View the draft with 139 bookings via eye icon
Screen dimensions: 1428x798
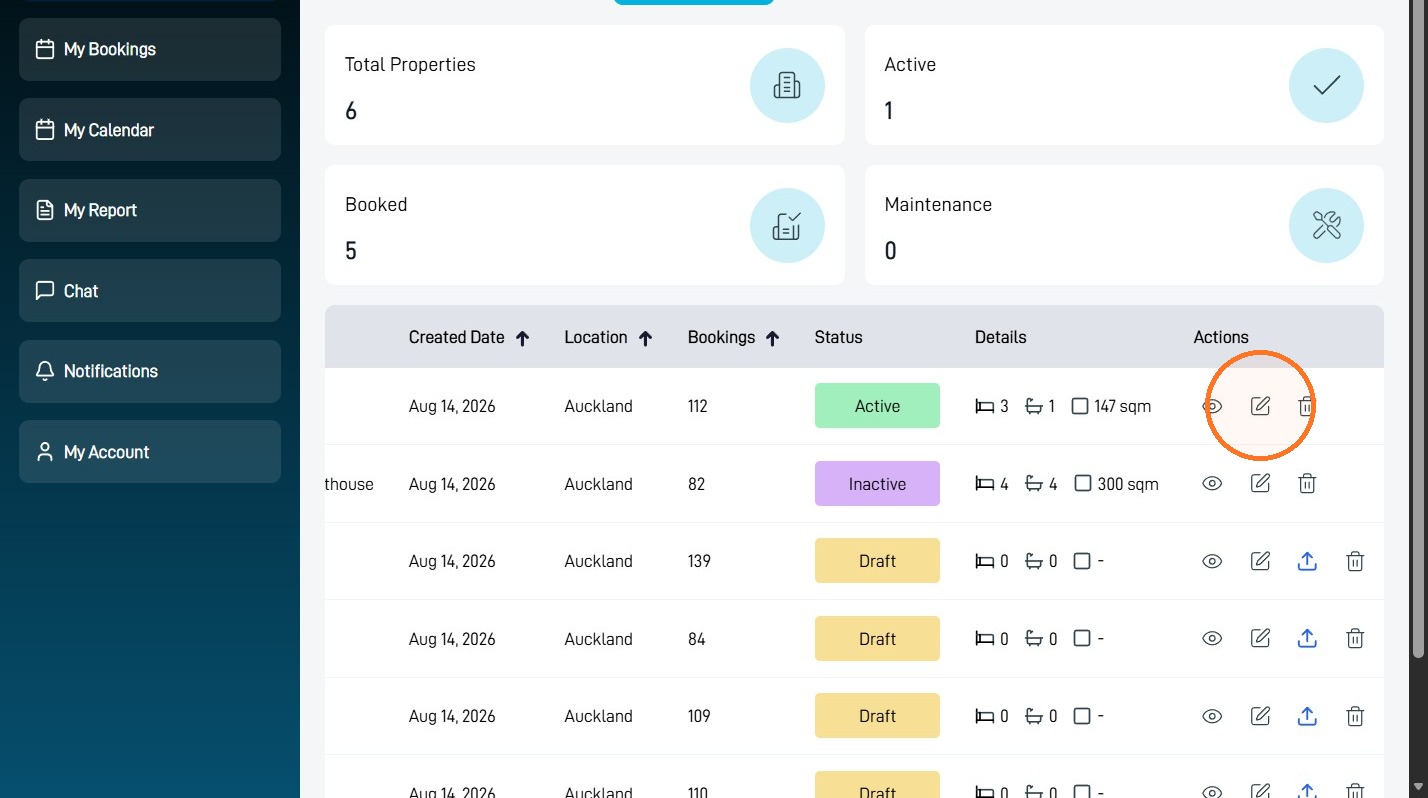pos(1212,561)
